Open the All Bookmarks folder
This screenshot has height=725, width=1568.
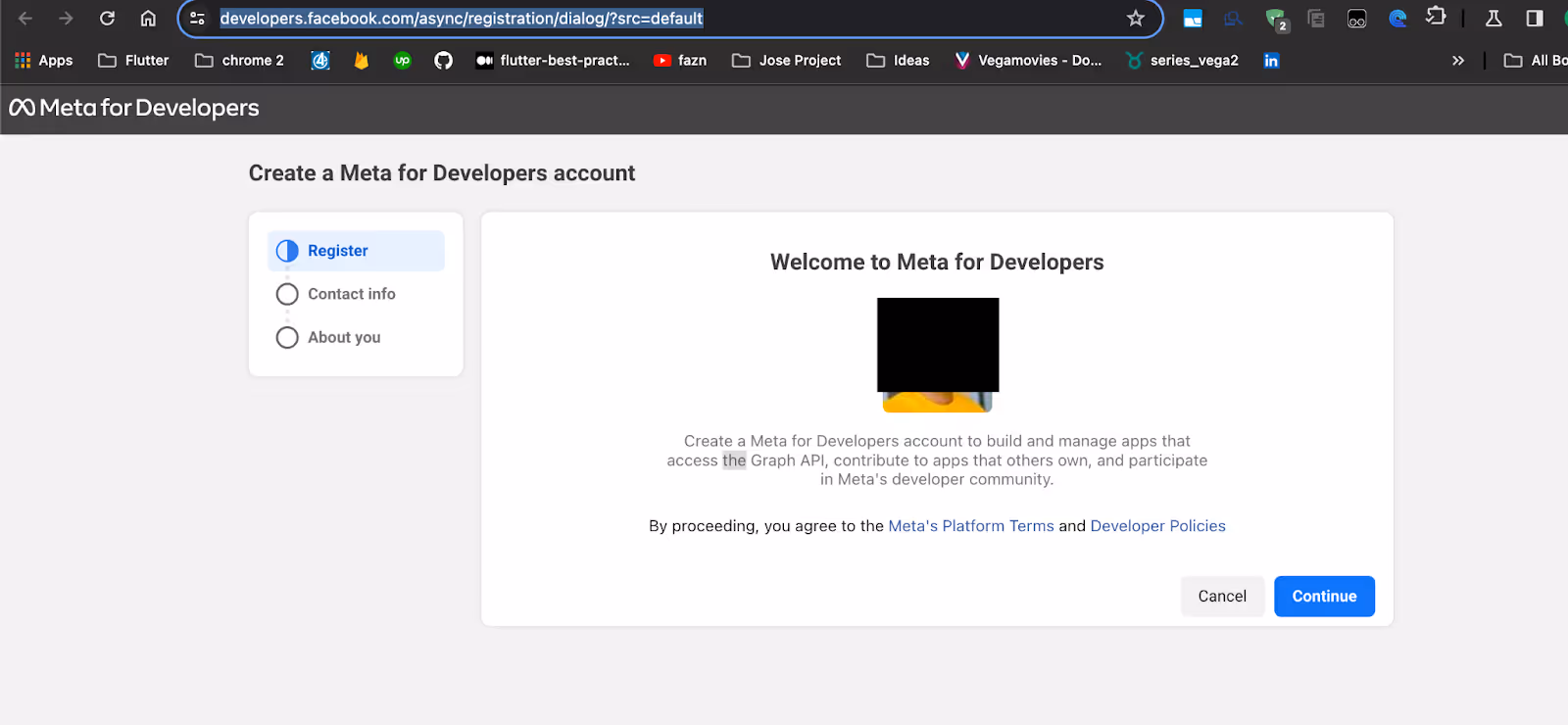click(x=1536, y=60)
